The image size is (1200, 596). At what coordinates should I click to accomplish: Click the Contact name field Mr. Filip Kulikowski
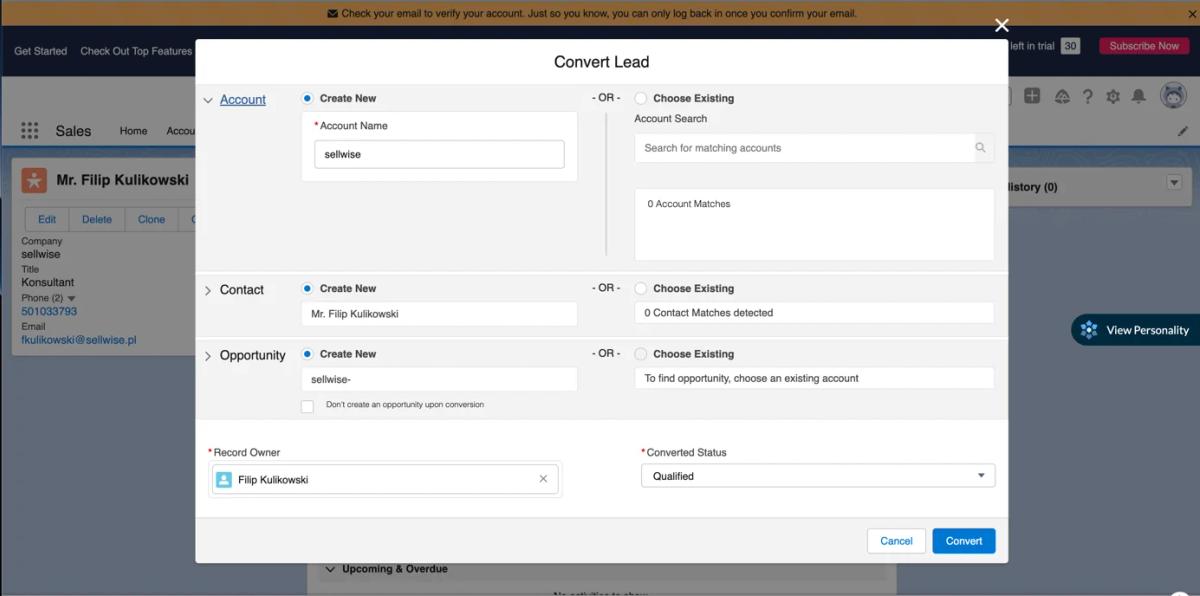coord(439,313)
